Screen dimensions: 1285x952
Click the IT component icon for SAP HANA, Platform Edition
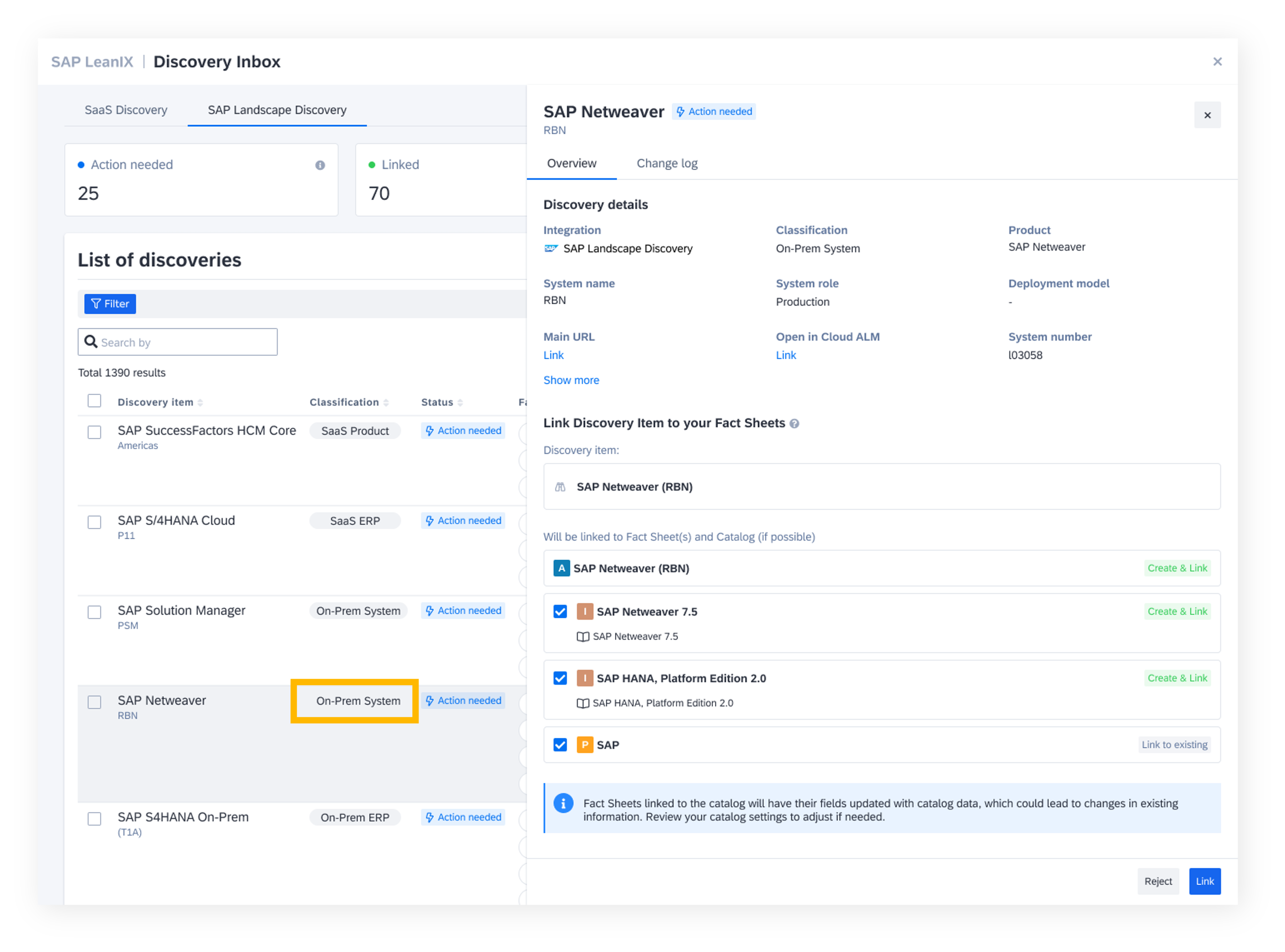[584, 678]
